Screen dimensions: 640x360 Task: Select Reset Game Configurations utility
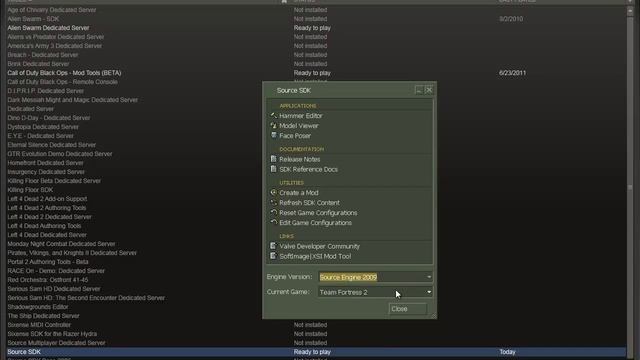point(318,213)
